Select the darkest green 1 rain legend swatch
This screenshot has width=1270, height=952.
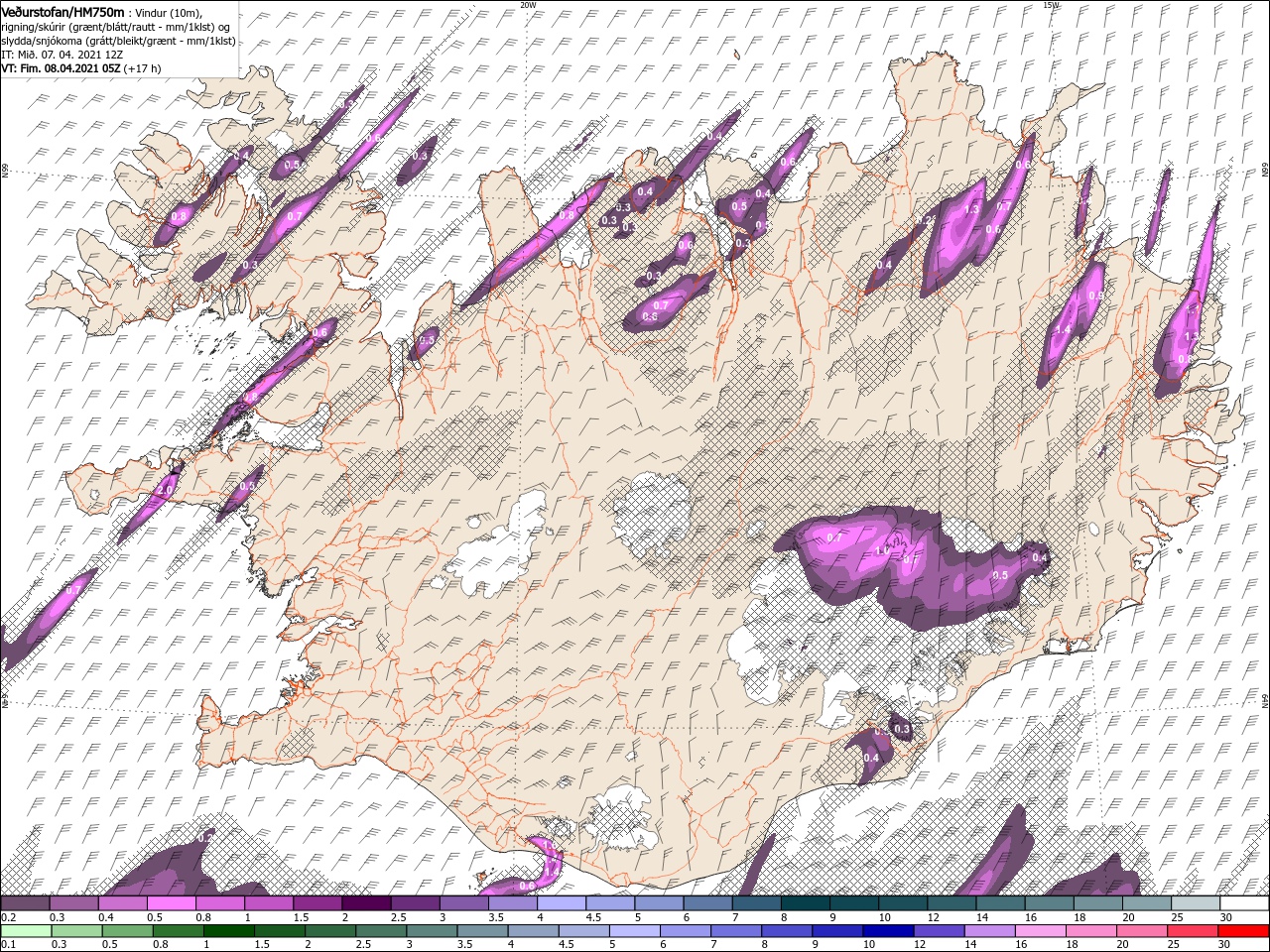228,931
